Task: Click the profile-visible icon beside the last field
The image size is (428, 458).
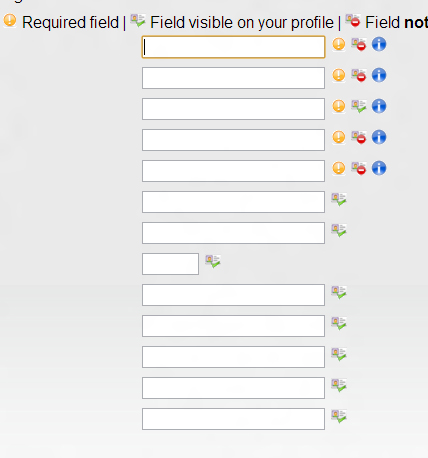Action: coord(339,416)
